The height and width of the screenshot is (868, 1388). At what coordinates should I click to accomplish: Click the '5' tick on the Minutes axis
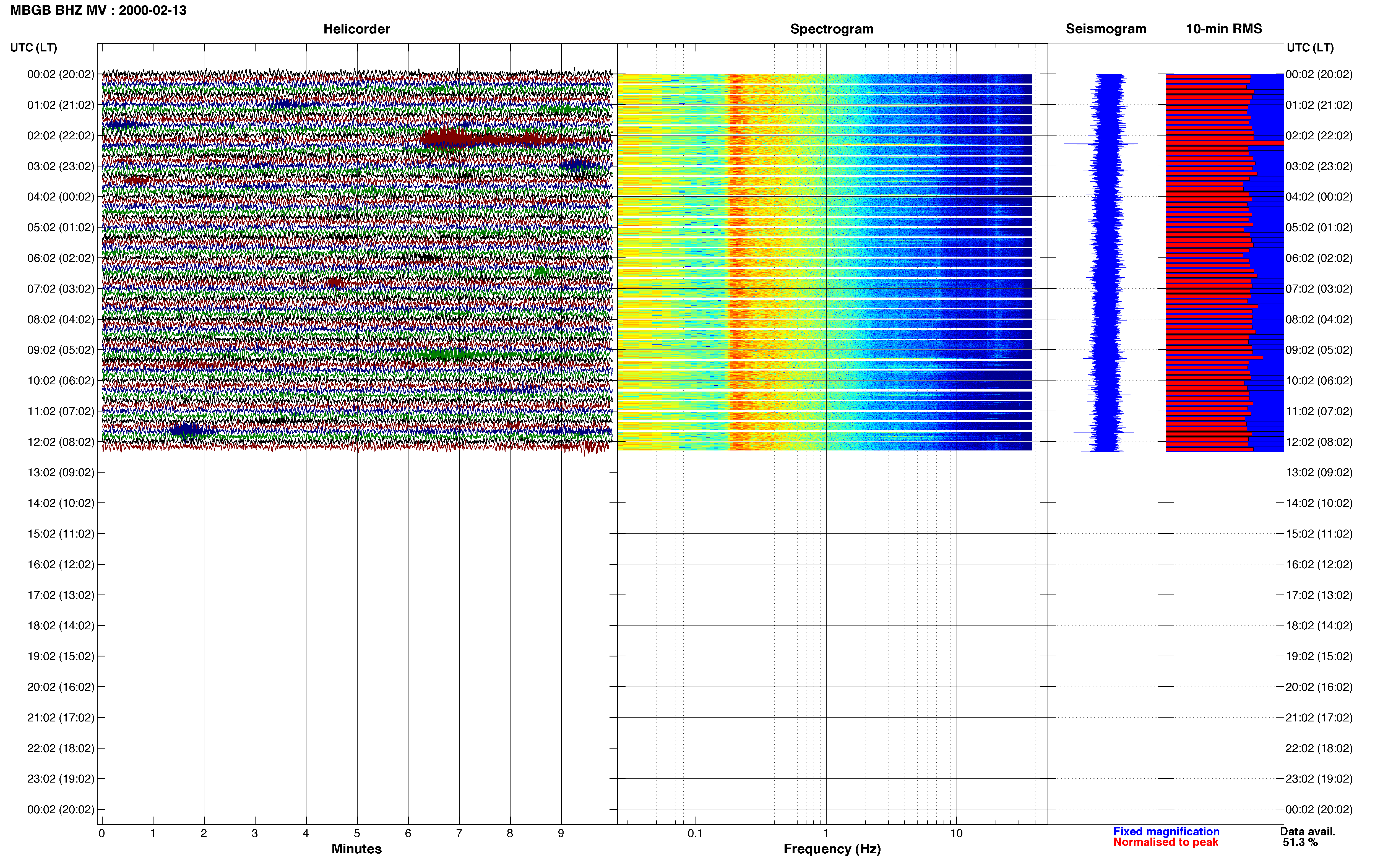(x=356, y=833)
